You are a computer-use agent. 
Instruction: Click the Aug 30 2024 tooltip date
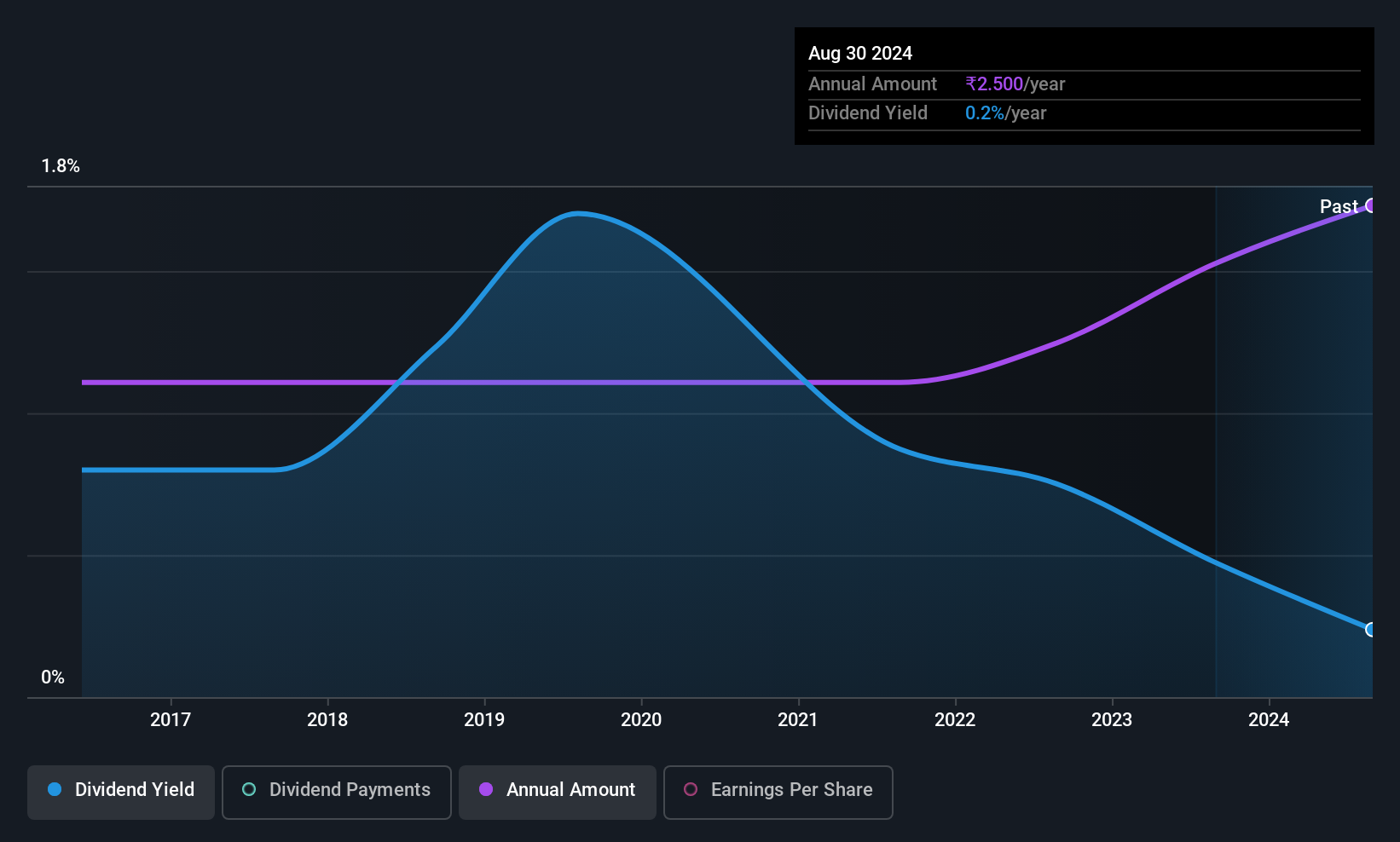(860, 54)
